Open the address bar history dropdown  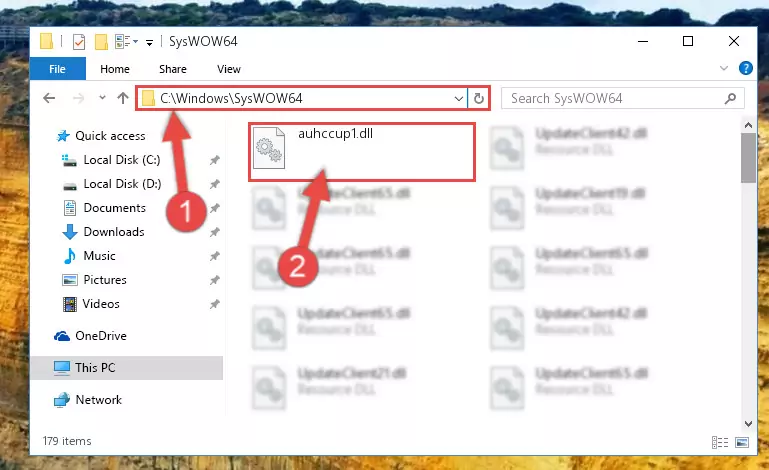pos(459,99)
